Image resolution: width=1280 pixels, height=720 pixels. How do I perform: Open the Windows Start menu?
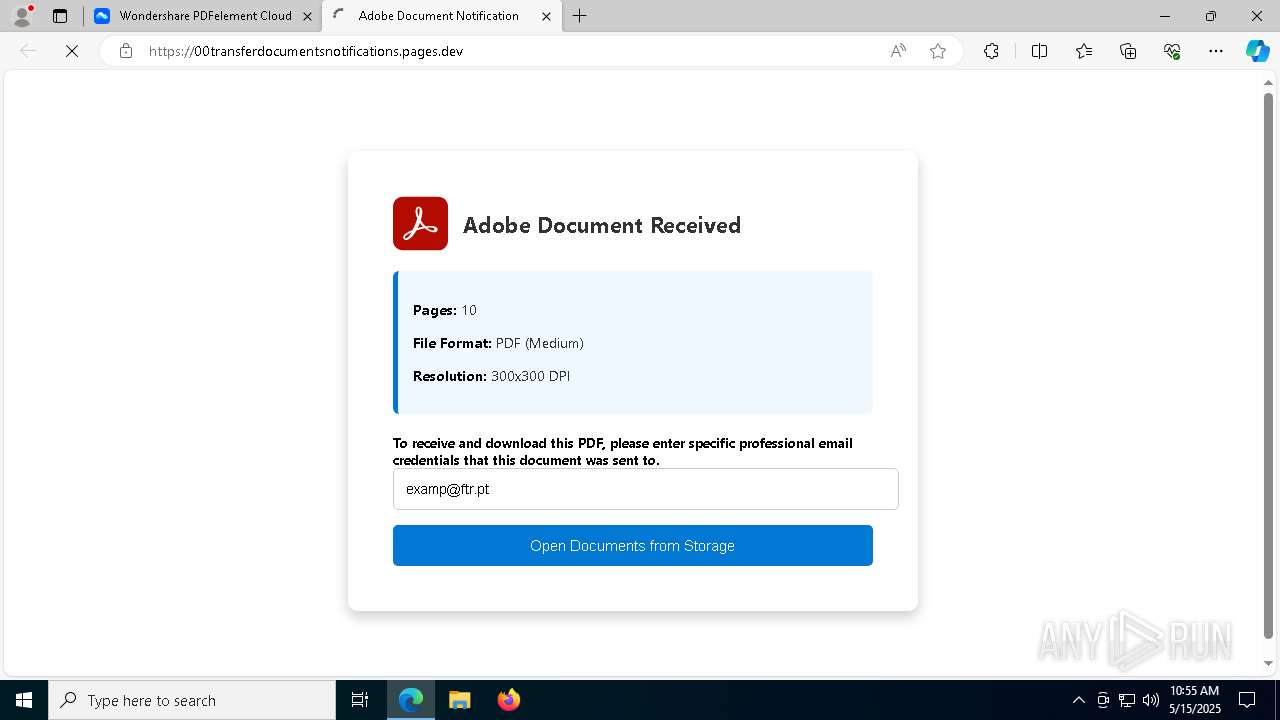24,700
